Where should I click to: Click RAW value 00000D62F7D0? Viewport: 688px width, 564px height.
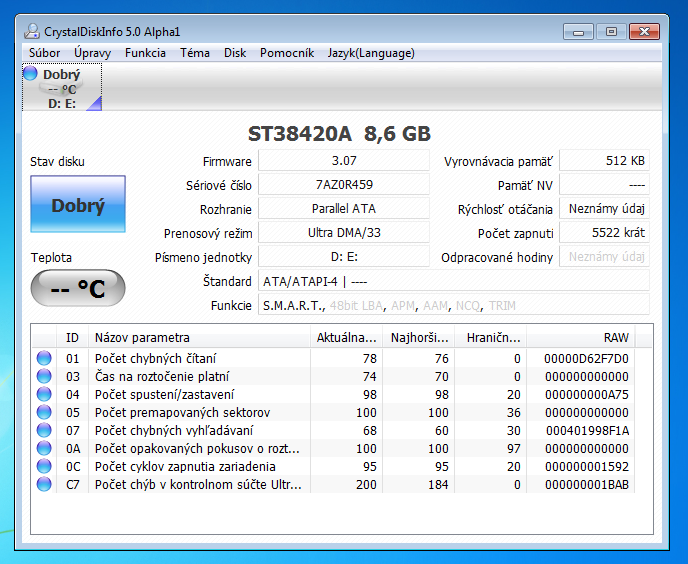tap(587, 359)
